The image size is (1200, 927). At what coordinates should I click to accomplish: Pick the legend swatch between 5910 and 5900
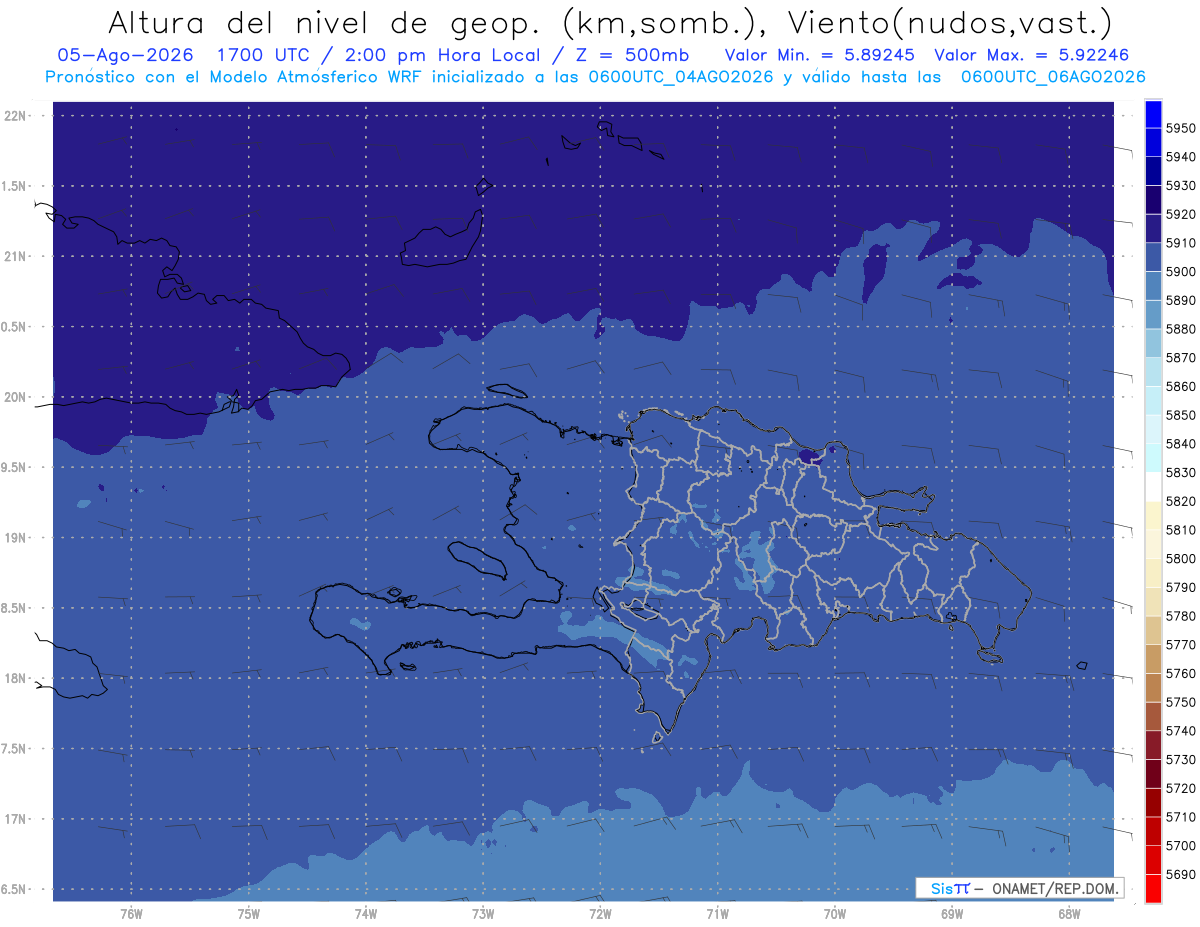coord(1153,258)
